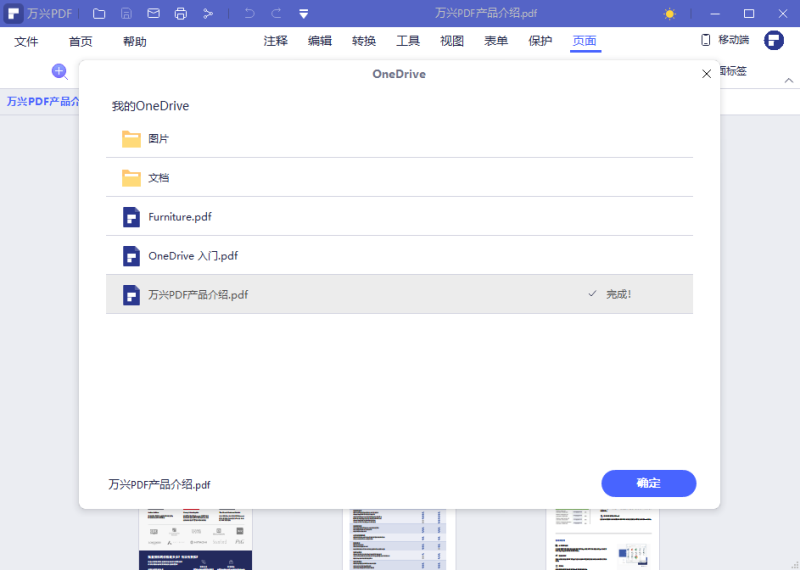Switch to the 转换 tab
This screenshot has height=570, width=800.
[364, 41]
